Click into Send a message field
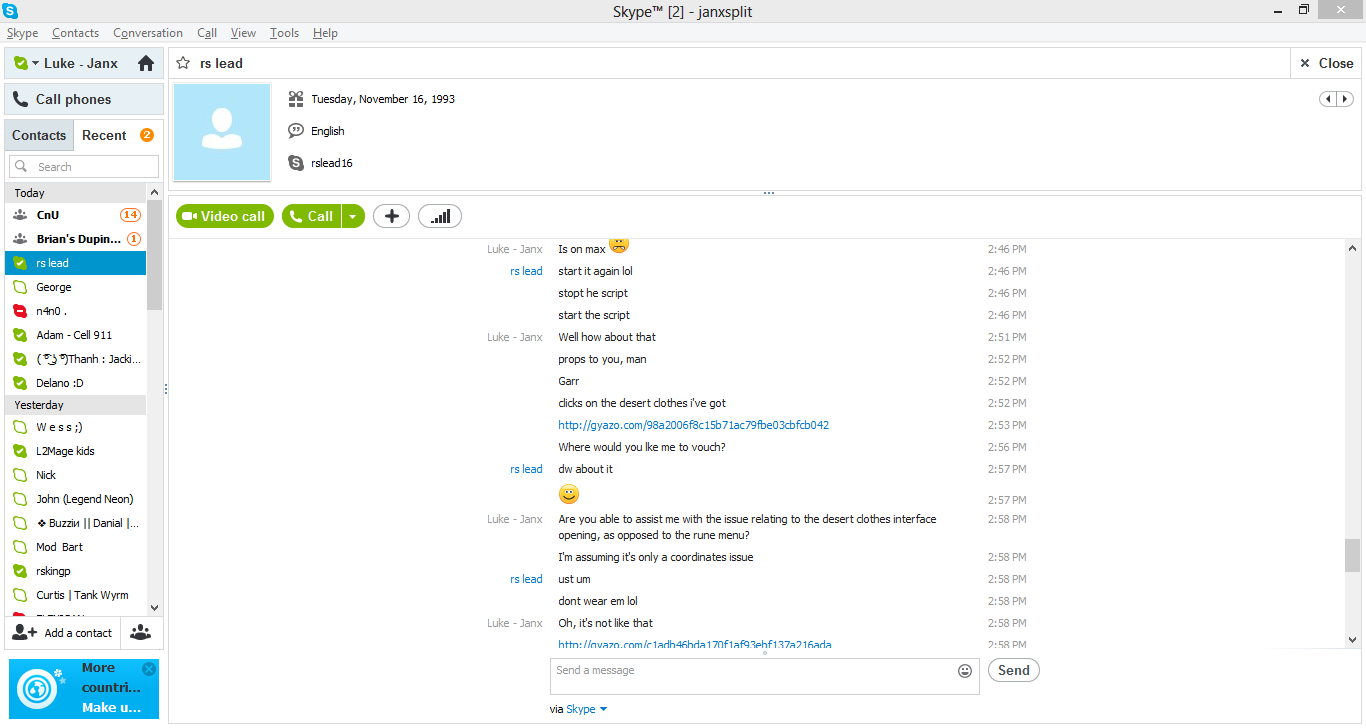The height and width of the screenshot is (728, 1366). tap(751, 676)
